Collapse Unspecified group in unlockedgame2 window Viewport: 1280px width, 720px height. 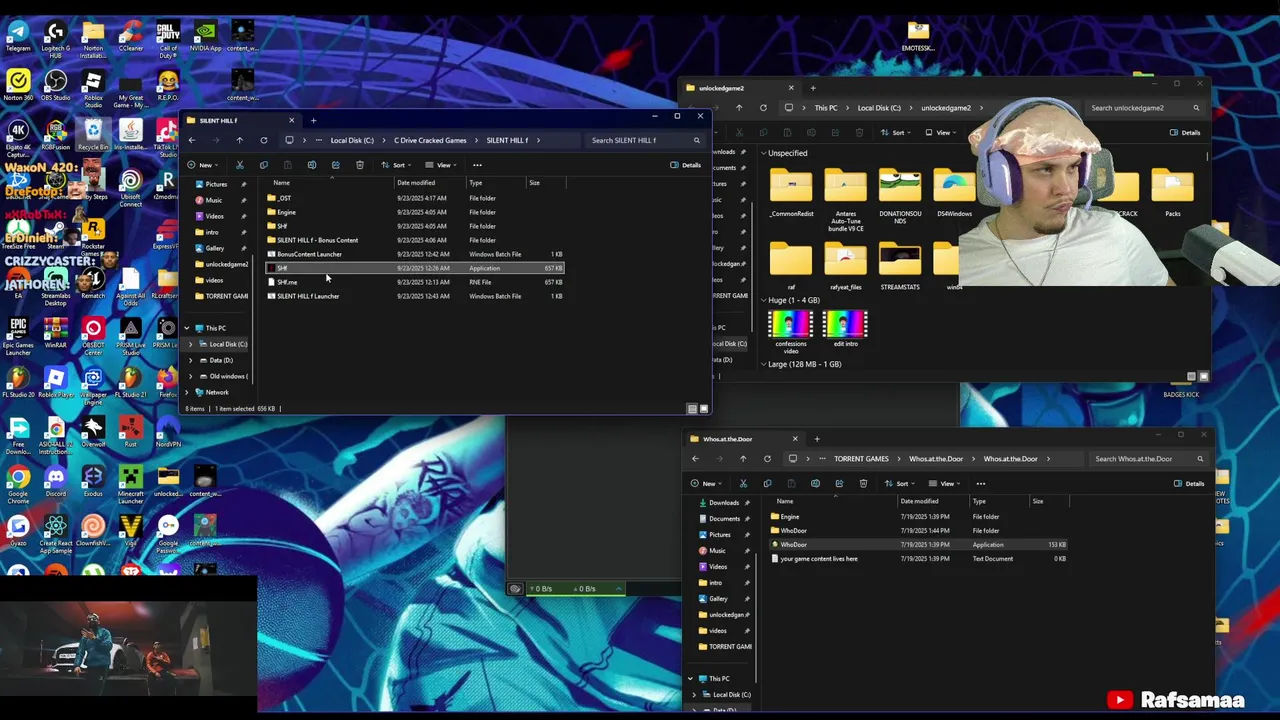pyautogui.click(x=763, y=154)
